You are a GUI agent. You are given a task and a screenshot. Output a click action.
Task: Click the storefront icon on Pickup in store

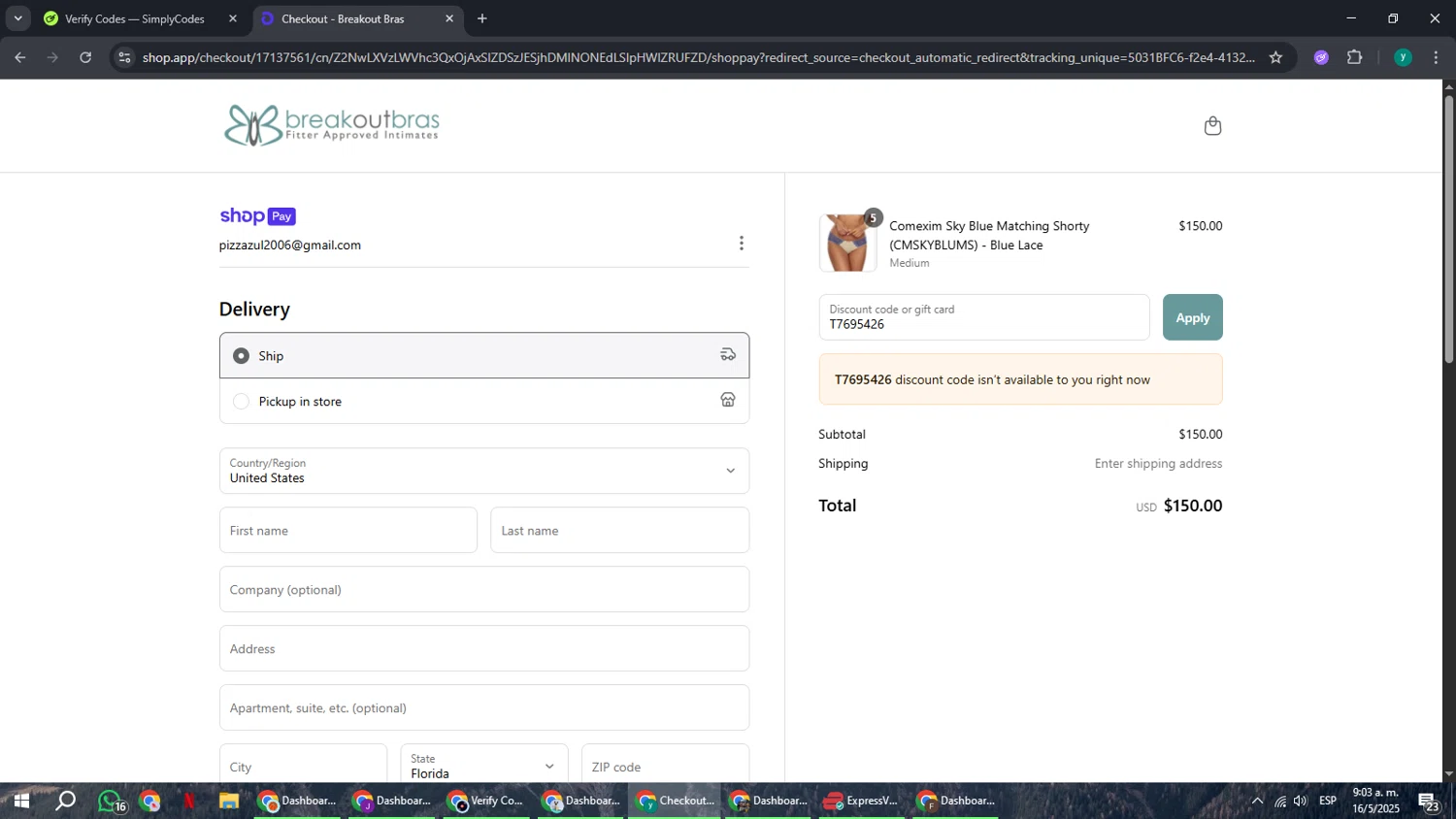tap(728, 400)
